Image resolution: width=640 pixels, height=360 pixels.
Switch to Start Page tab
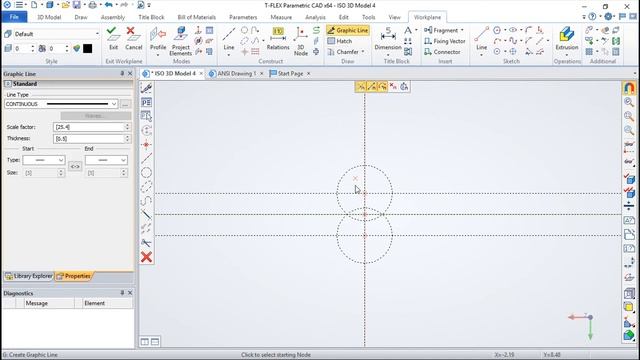tap(290, 73)
